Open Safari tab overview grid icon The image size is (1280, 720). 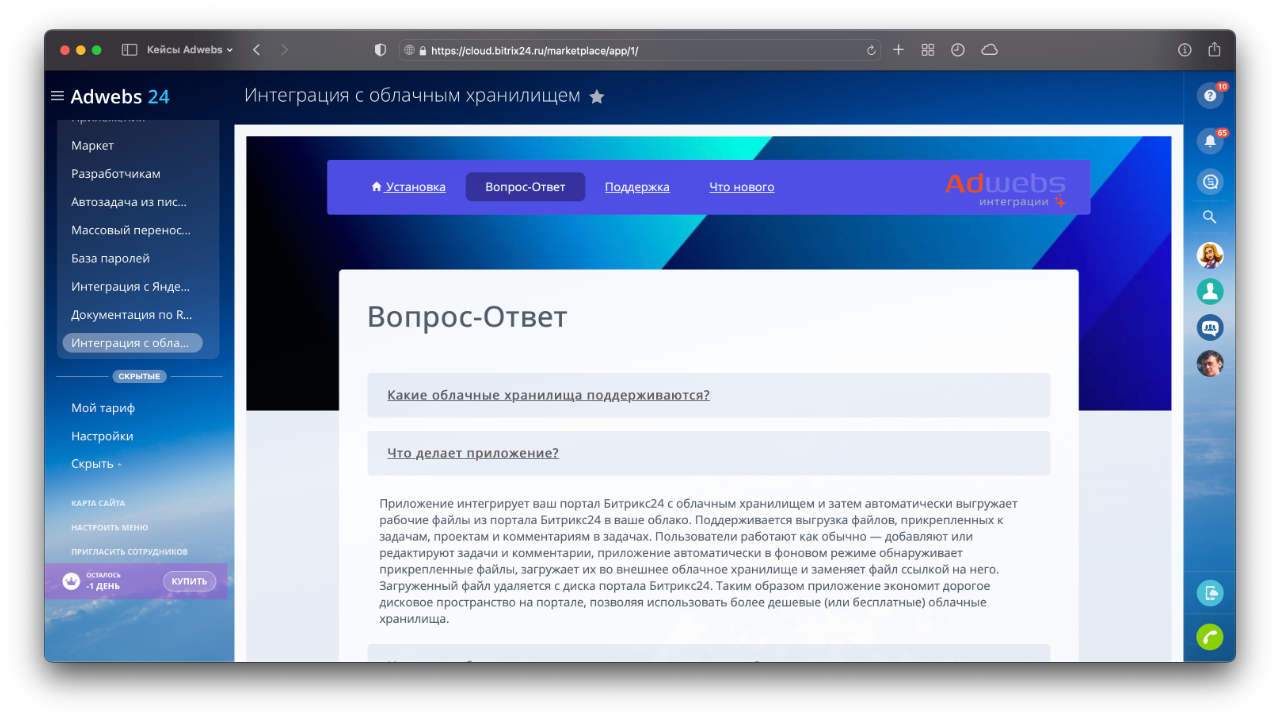[928, 50]
